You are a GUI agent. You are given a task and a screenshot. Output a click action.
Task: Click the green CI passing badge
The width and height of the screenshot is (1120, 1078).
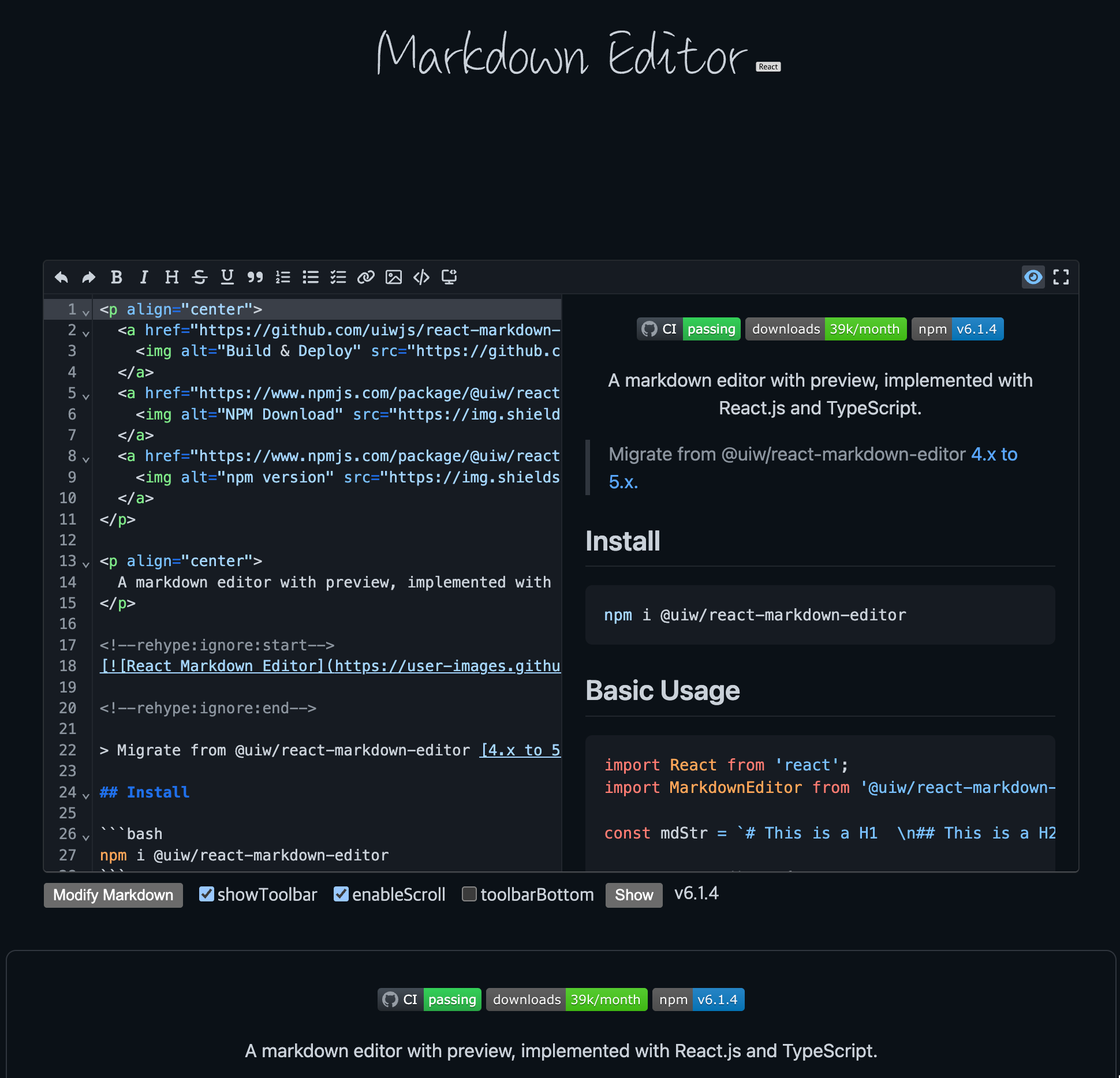coord(711,329)
